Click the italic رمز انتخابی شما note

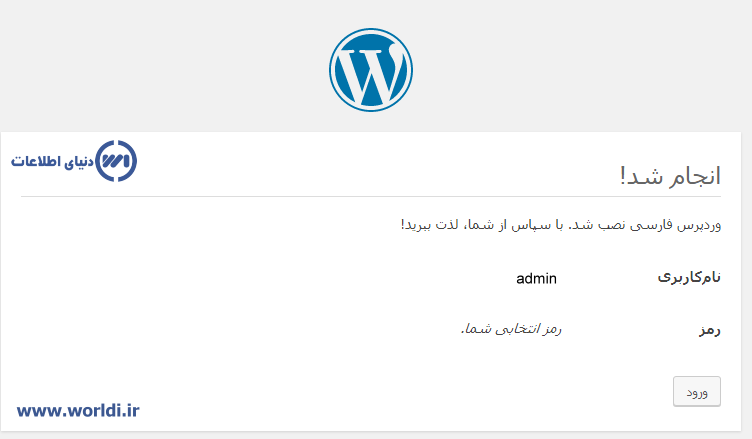pos(511,329)
